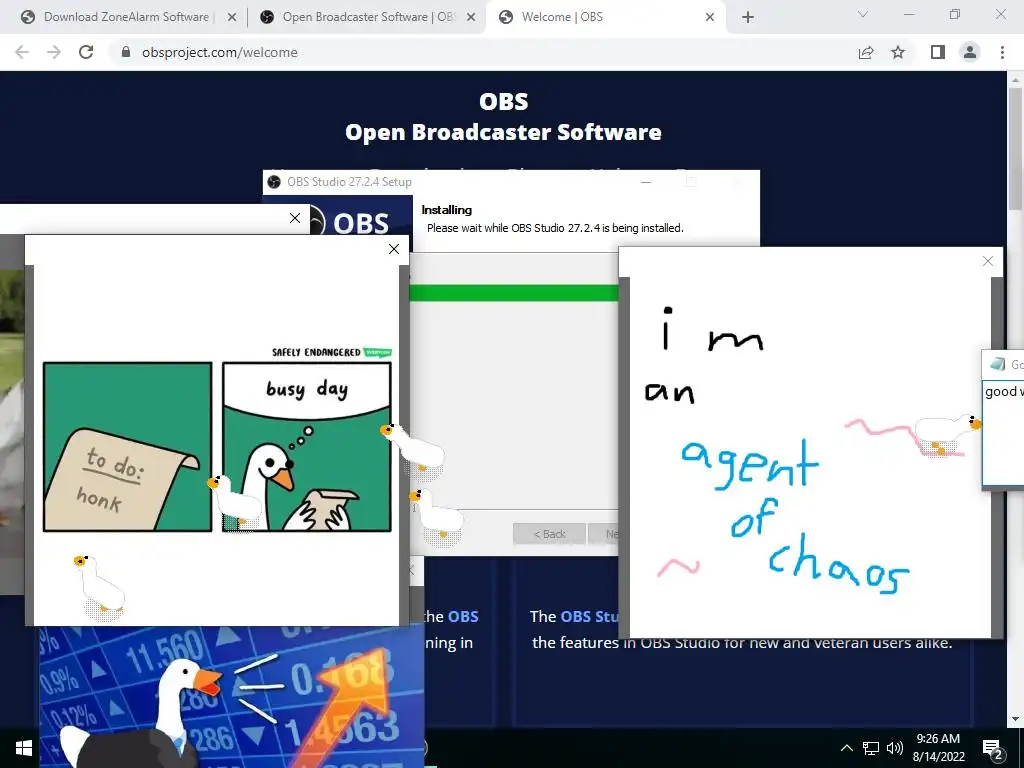
Task: Click the stonks goose meme image
Action: tap(231, 696)
